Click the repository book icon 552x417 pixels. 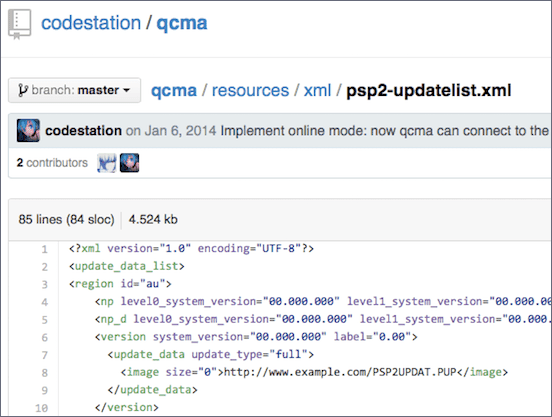(20, 24)
